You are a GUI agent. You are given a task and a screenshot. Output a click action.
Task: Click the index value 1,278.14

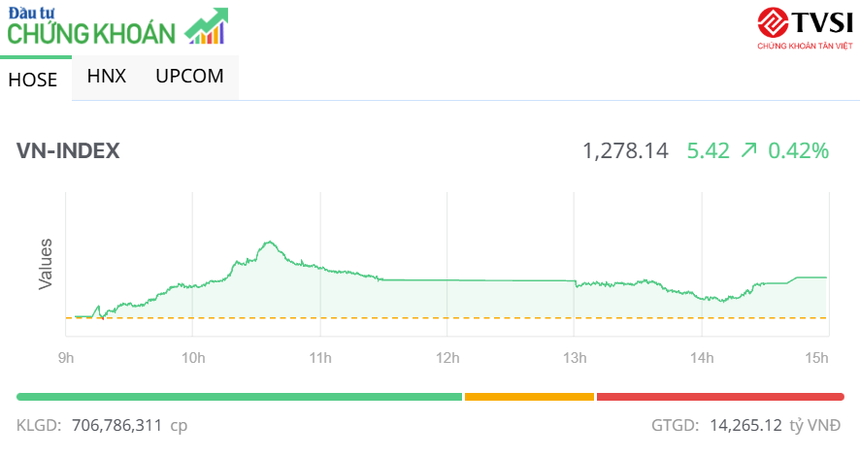coord(625,151)
